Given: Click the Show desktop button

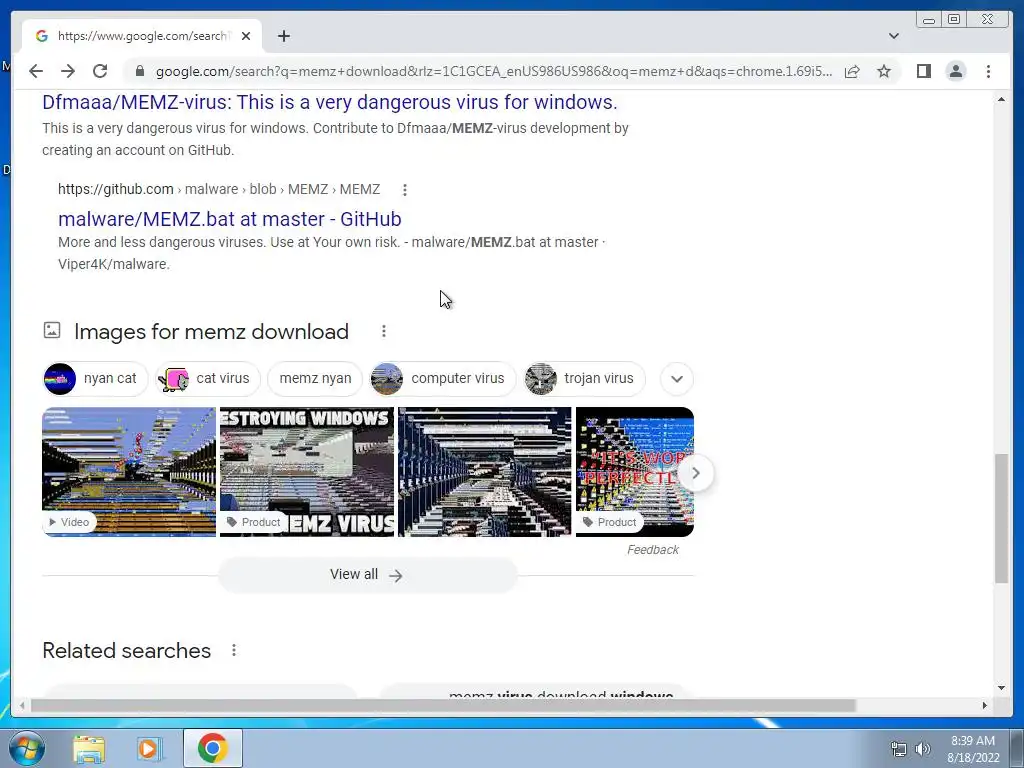Looking at the screenshot, I should pyautogui.click(x=1017, y=749).
